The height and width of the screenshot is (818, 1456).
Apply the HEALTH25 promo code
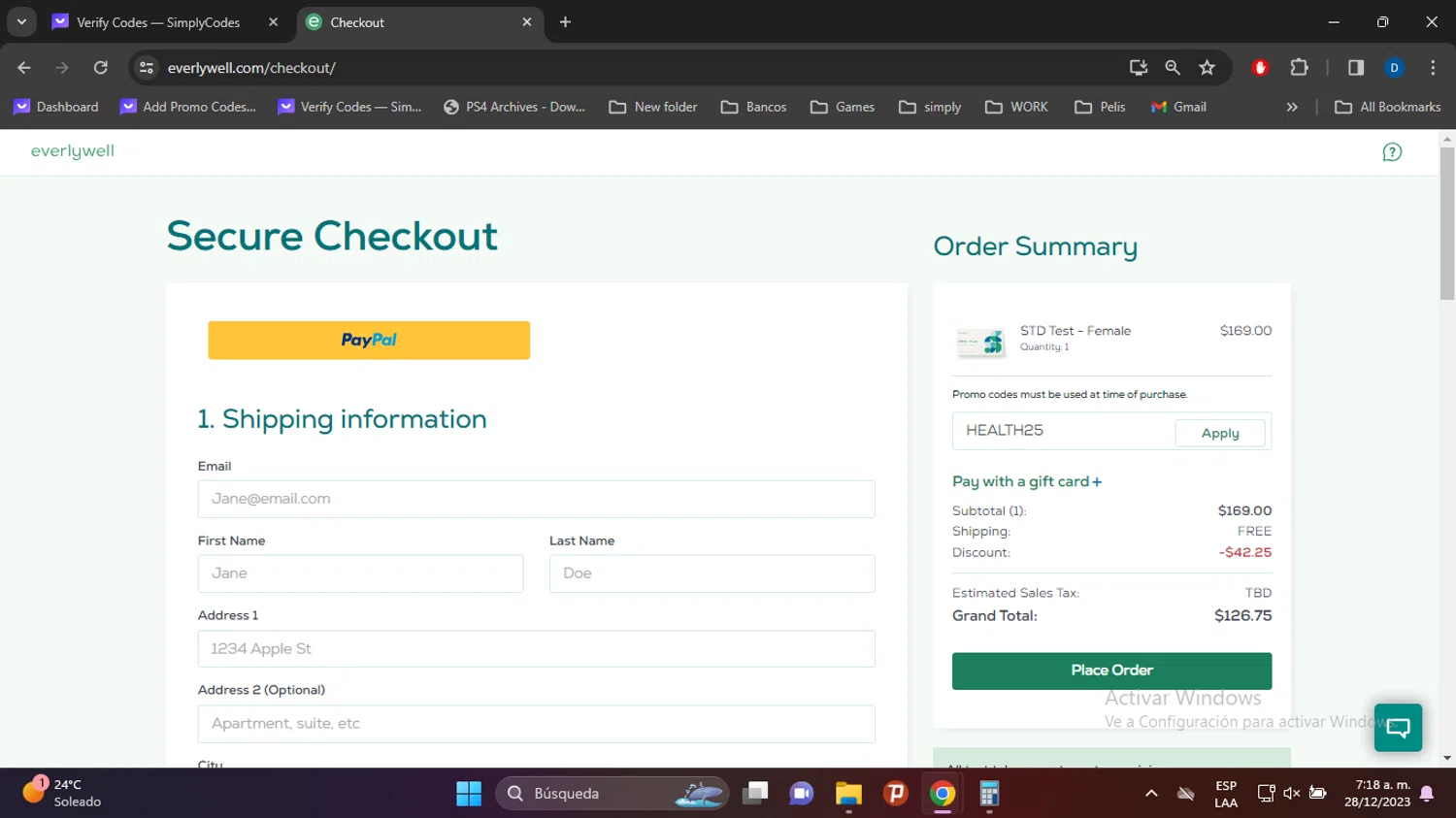click(x=1220, y=433)
